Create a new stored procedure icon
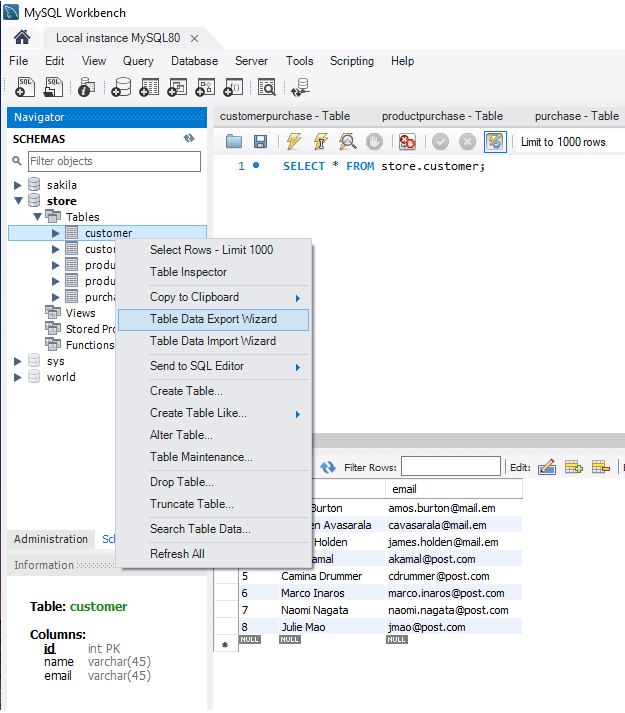 (205, 87)
